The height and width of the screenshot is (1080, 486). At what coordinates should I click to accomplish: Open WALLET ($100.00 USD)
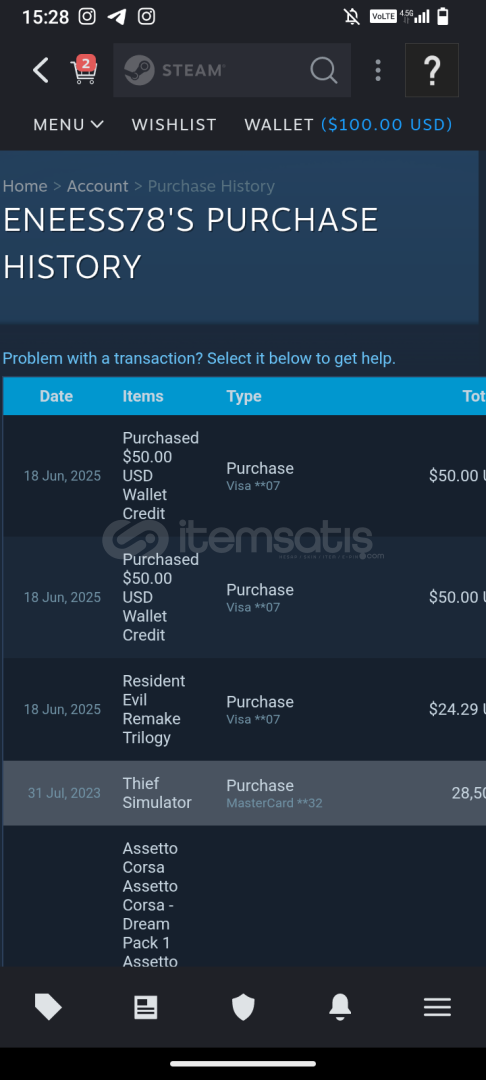pos(348,125)
